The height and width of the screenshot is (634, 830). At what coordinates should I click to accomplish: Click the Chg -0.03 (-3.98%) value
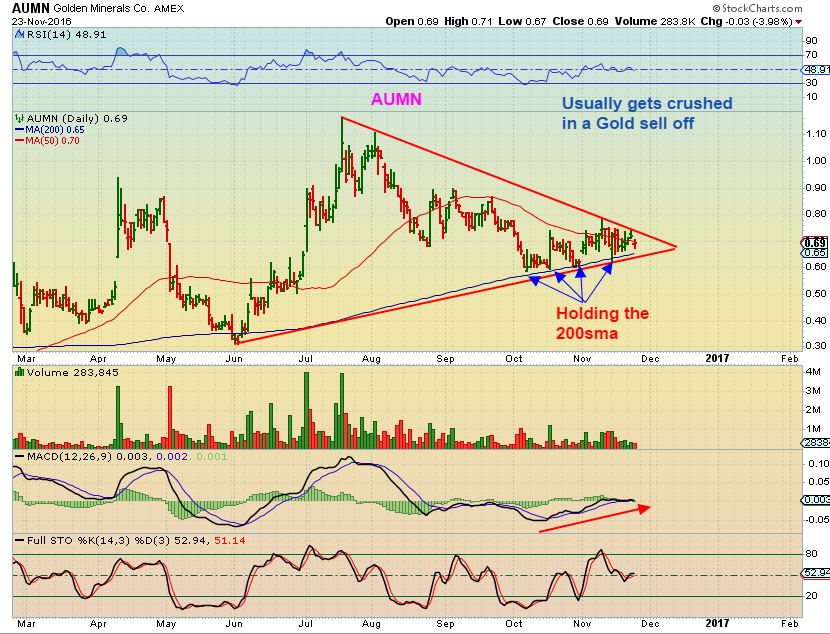pos(746,22)
